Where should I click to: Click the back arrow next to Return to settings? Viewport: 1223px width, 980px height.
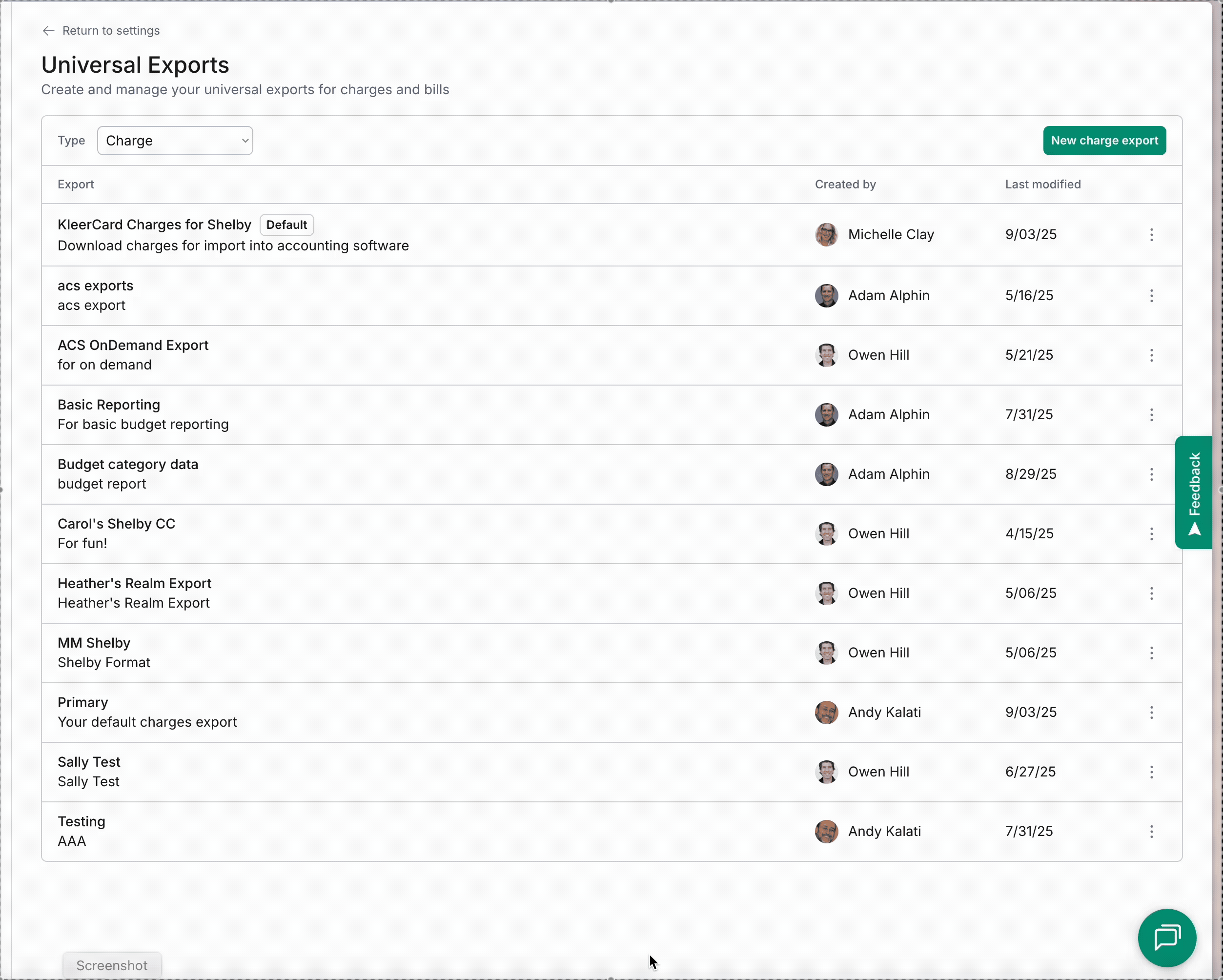49,31
